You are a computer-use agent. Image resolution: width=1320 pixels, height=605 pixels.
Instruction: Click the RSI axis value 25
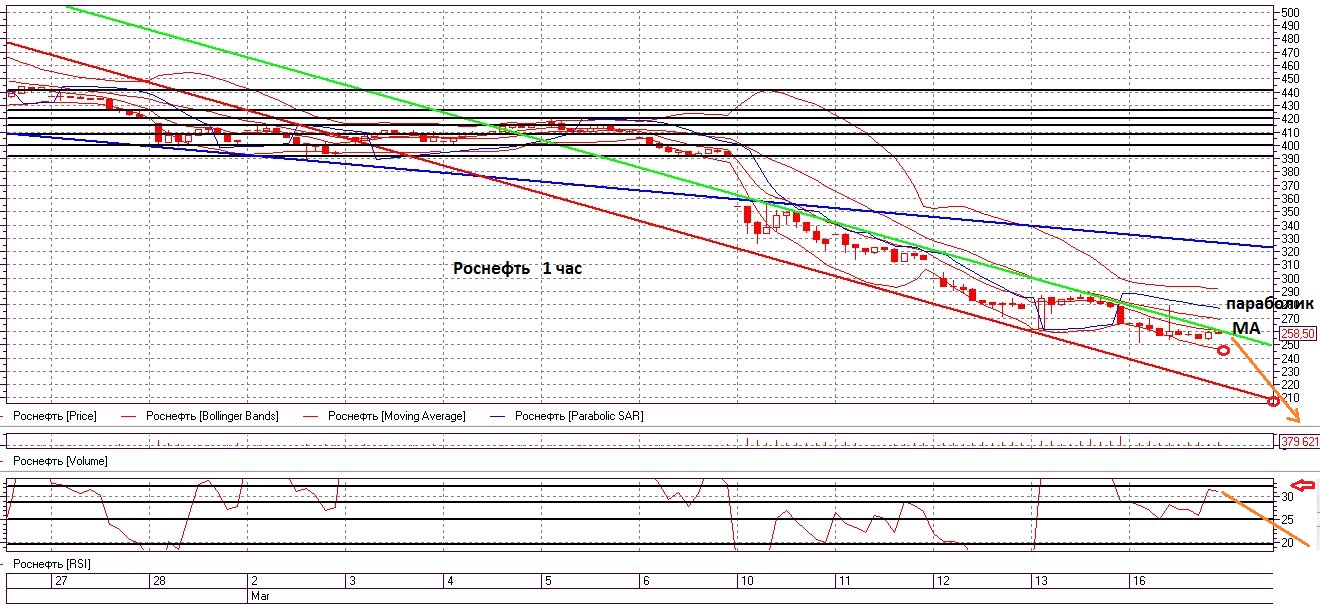point(1288,519)
